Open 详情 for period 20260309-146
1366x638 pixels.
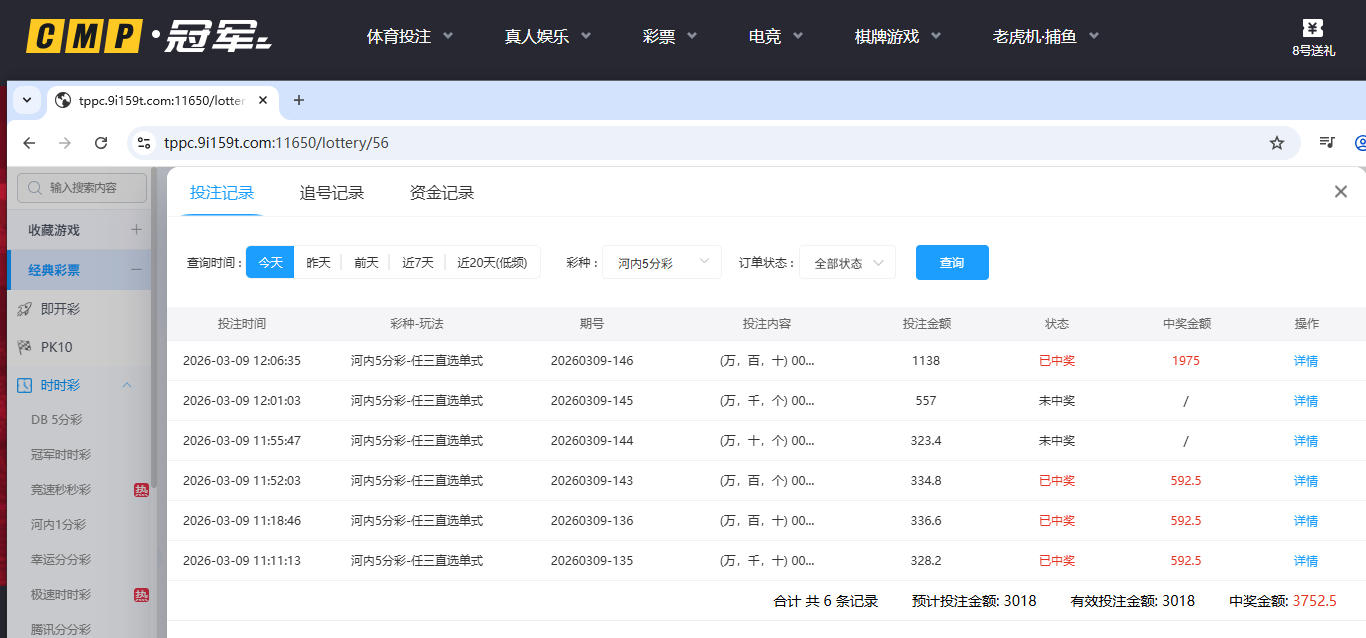click(1305, 361)
